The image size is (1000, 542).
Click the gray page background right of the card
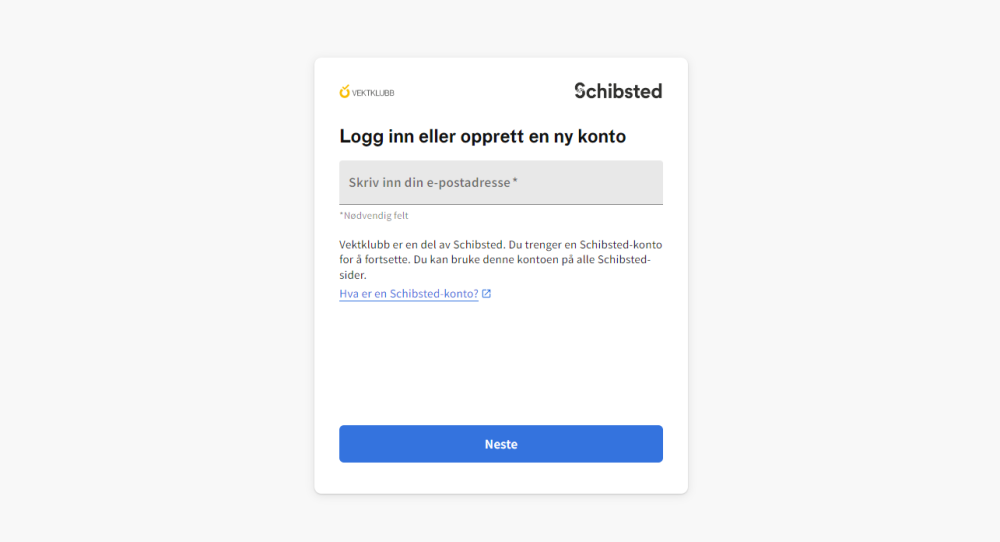tap(844, 271)
